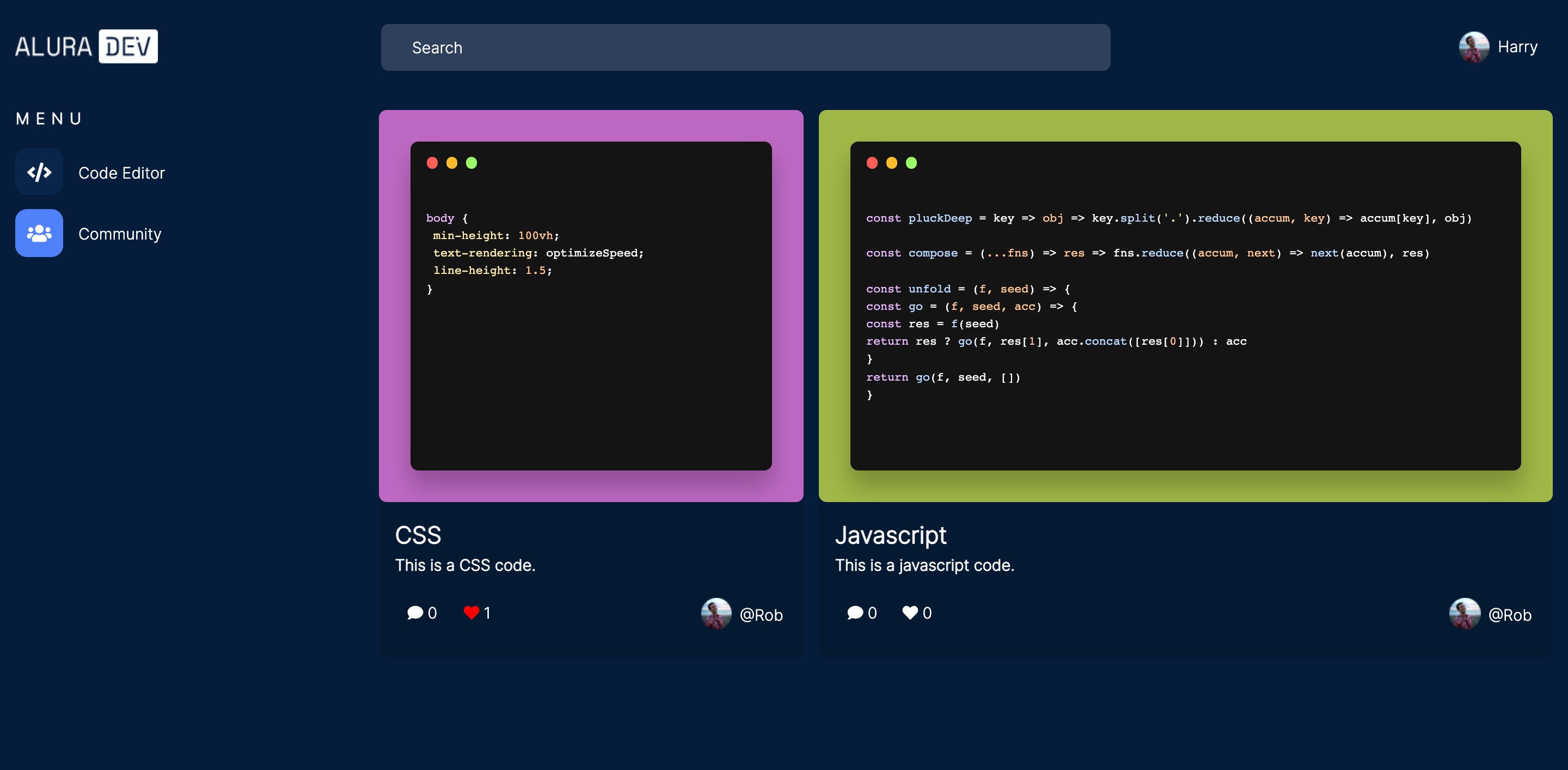Click the comment bubble on the CSS card
This screenshot has width=1568, height=770.
coord(414,612)
